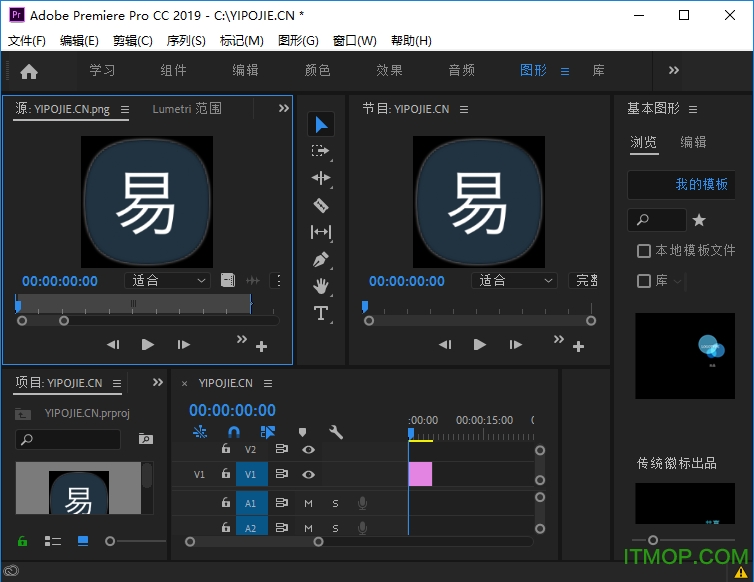Open the 序列(S) menu
The height and width of the screenshot is (582, 754).
(186, 40)
